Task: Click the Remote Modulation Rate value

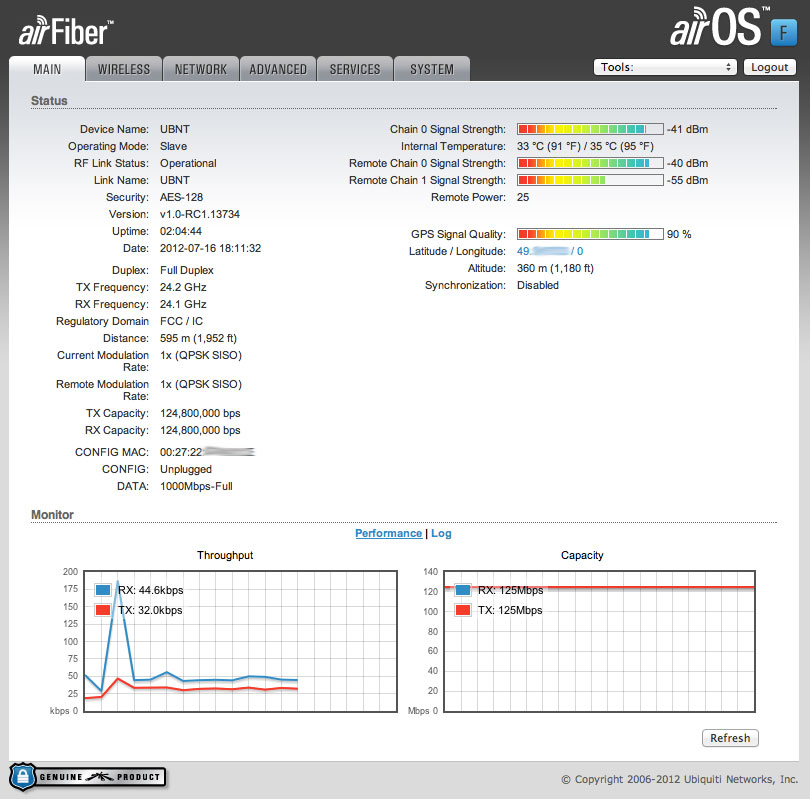Action: point(201,384)
